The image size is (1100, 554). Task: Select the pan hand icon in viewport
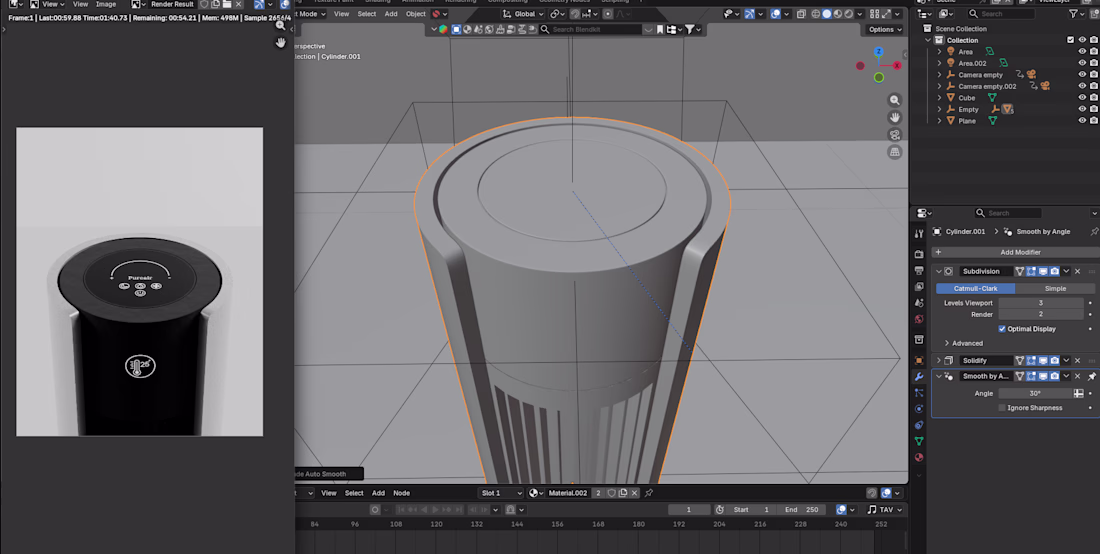(x=894, y=117)
